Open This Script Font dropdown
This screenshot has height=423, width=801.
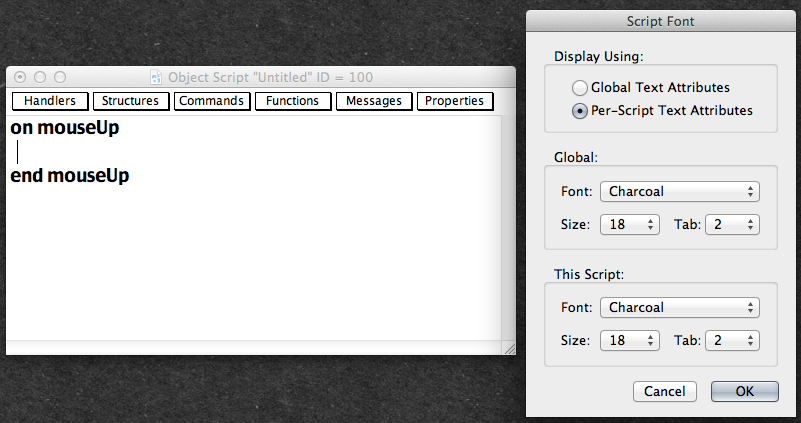pos(680,308)
